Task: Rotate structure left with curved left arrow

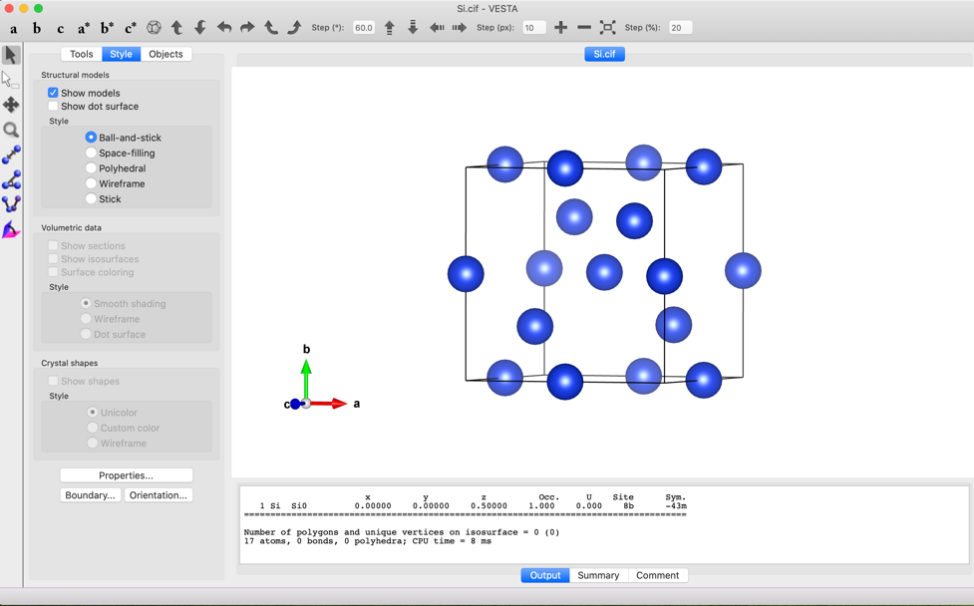Action: point(224,27)
